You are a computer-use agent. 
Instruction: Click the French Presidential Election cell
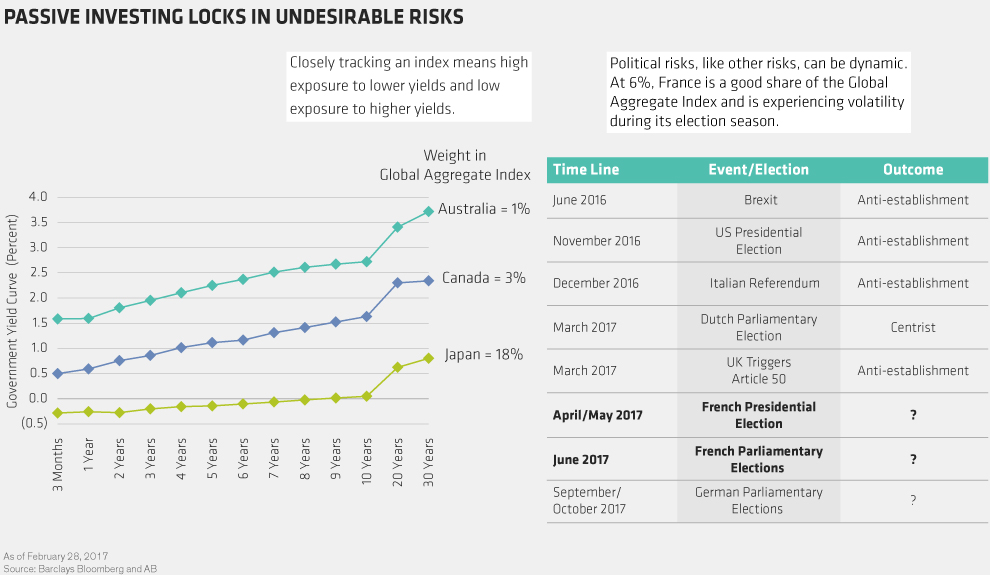pos(759,415)
